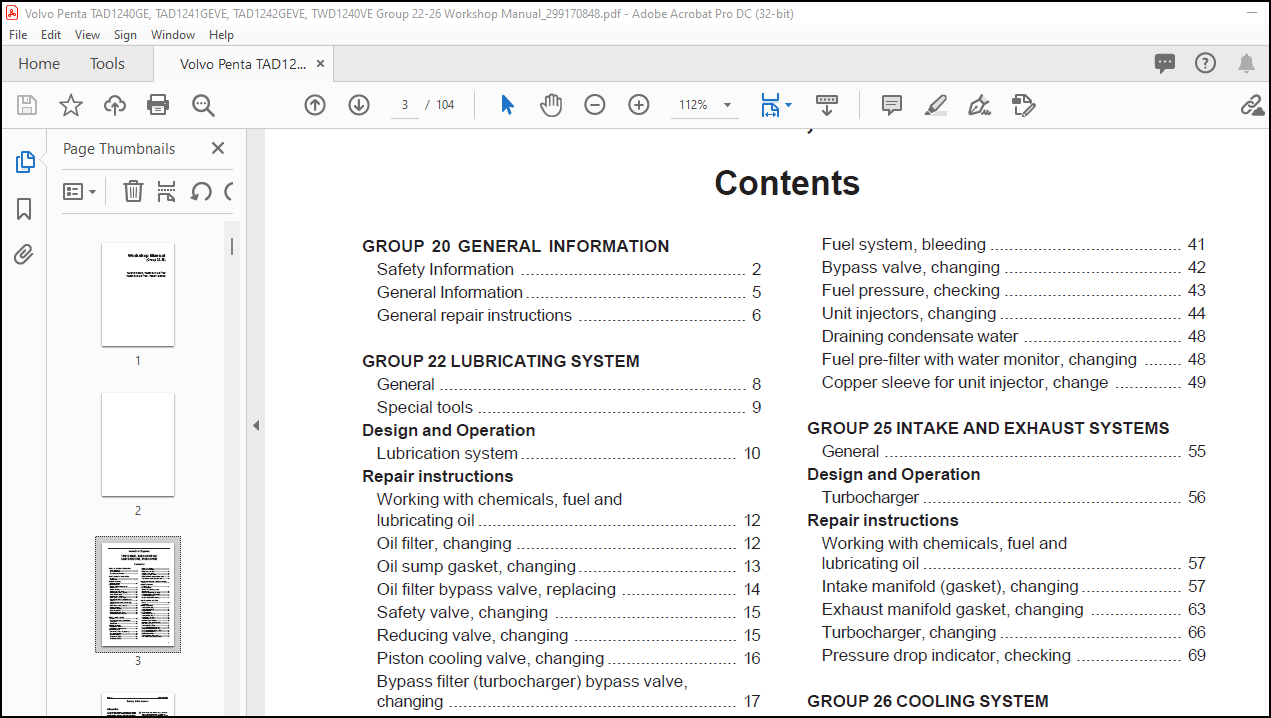
Task: Share a link to this file
Action: coord(1252,105)
